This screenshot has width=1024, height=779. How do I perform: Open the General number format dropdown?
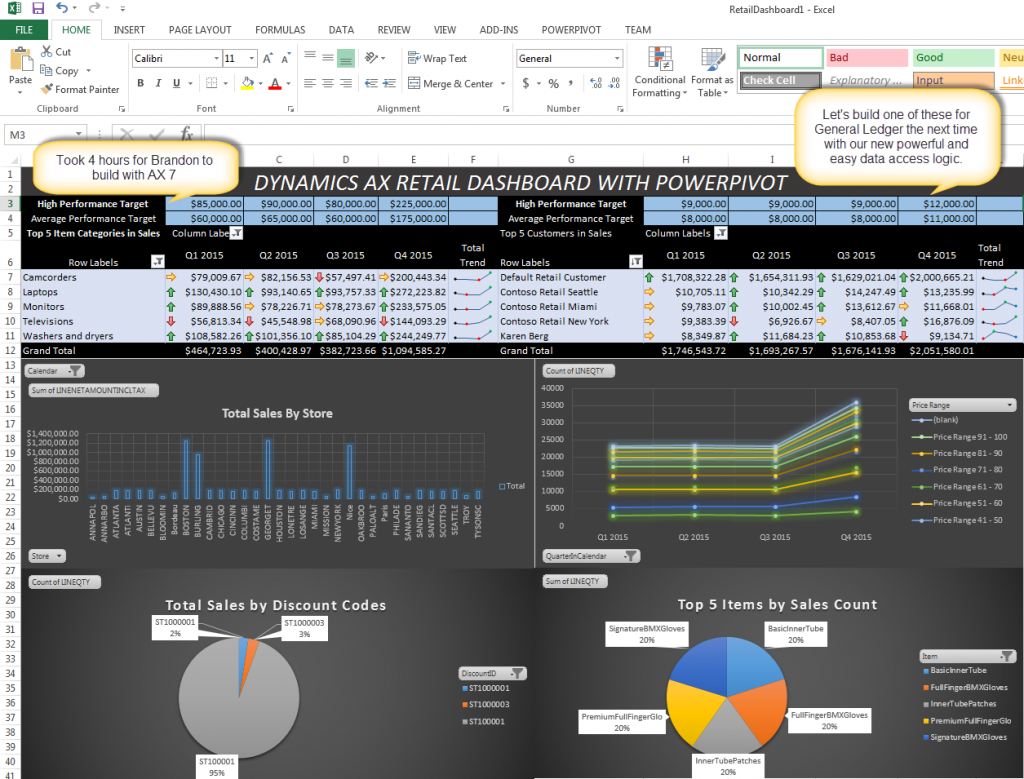point(616,59)
